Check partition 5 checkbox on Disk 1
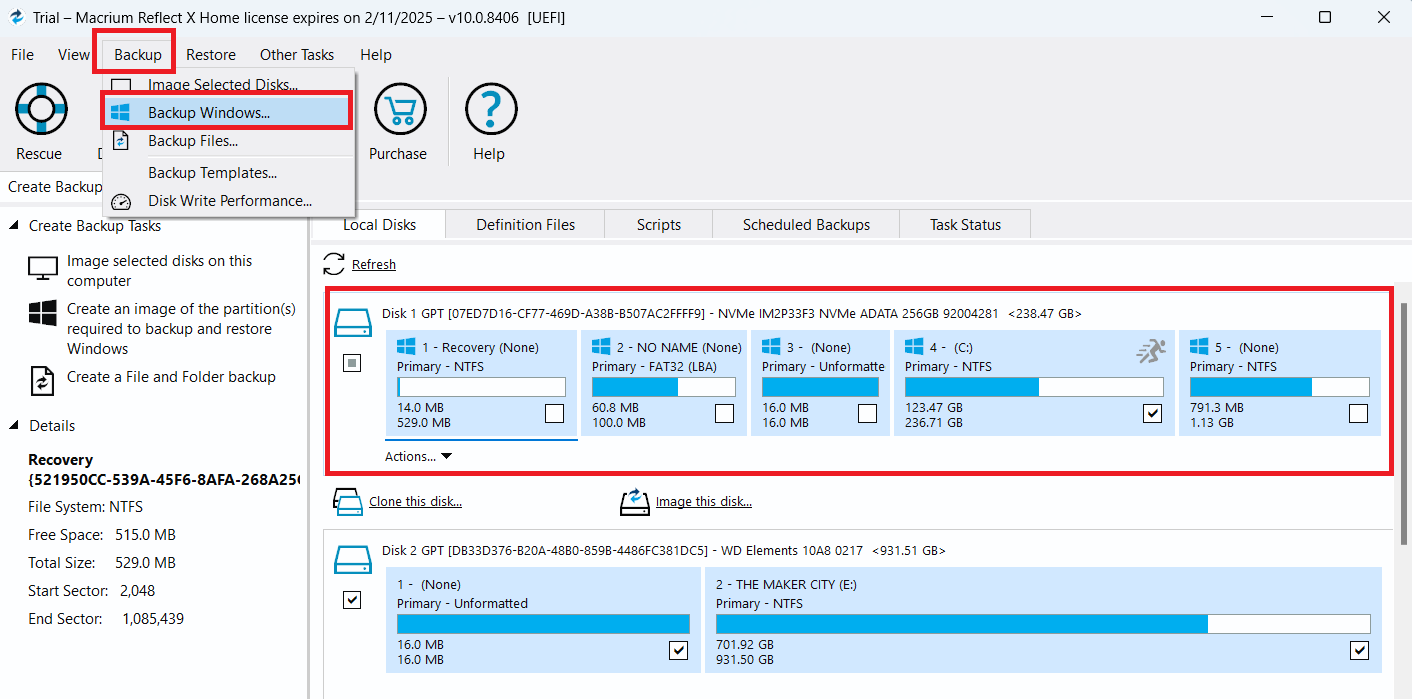 [x=1358, y=413]
